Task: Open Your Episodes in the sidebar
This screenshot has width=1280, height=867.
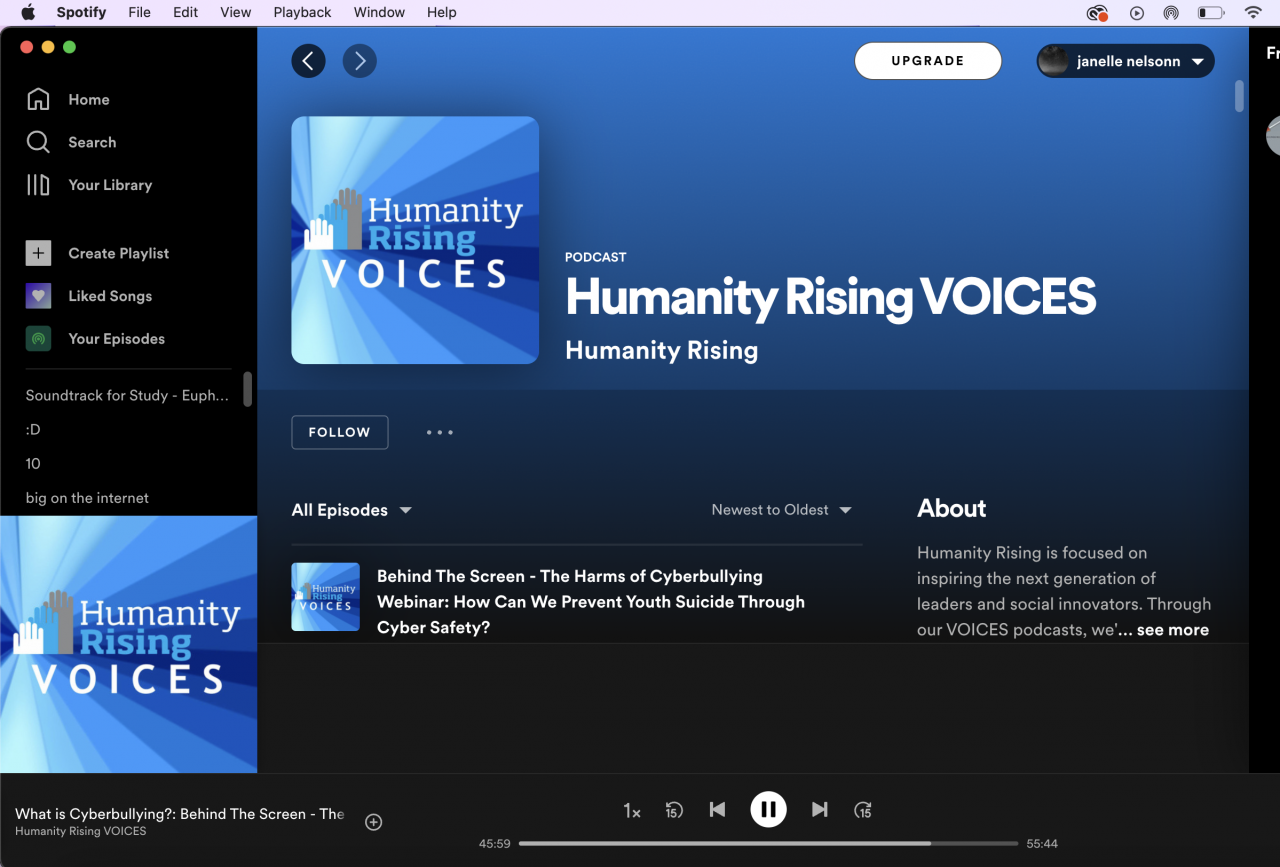Action: [x=95, y=339]
